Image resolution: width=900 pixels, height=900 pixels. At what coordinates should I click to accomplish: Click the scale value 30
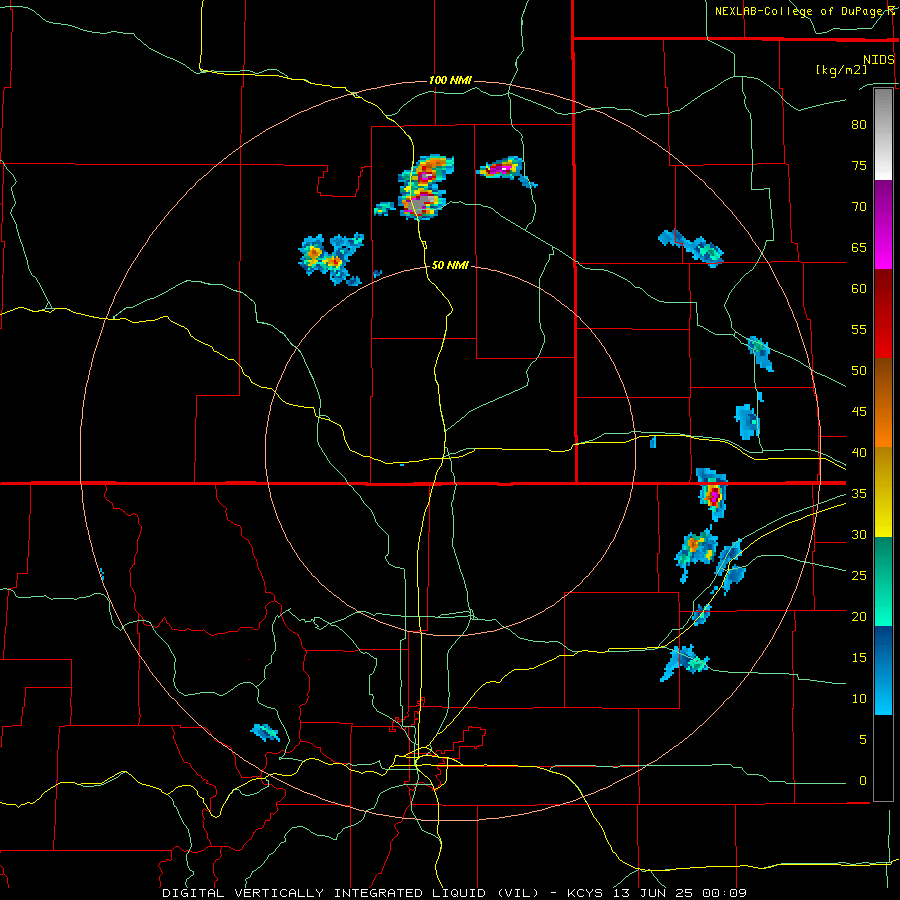click(x=859, y=534)
